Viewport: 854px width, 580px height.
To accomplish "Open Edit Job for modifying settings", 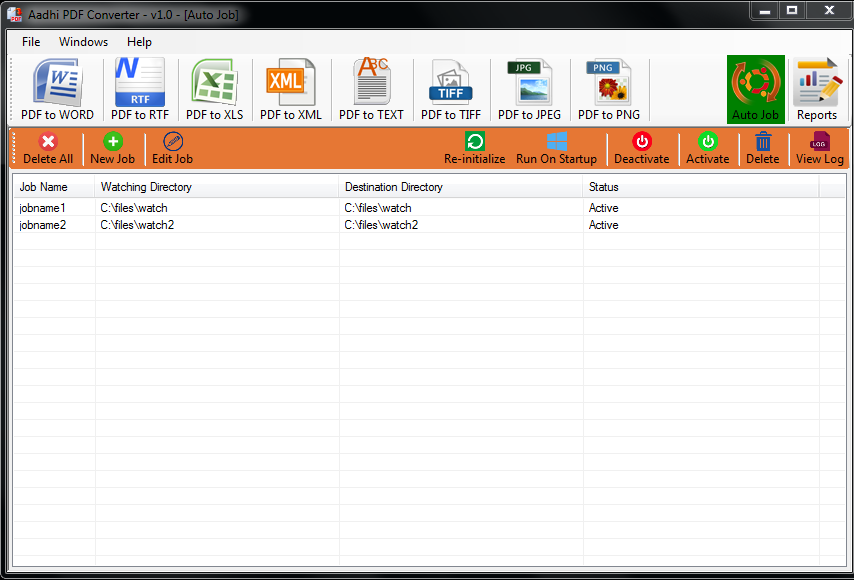I will point(171,148).
